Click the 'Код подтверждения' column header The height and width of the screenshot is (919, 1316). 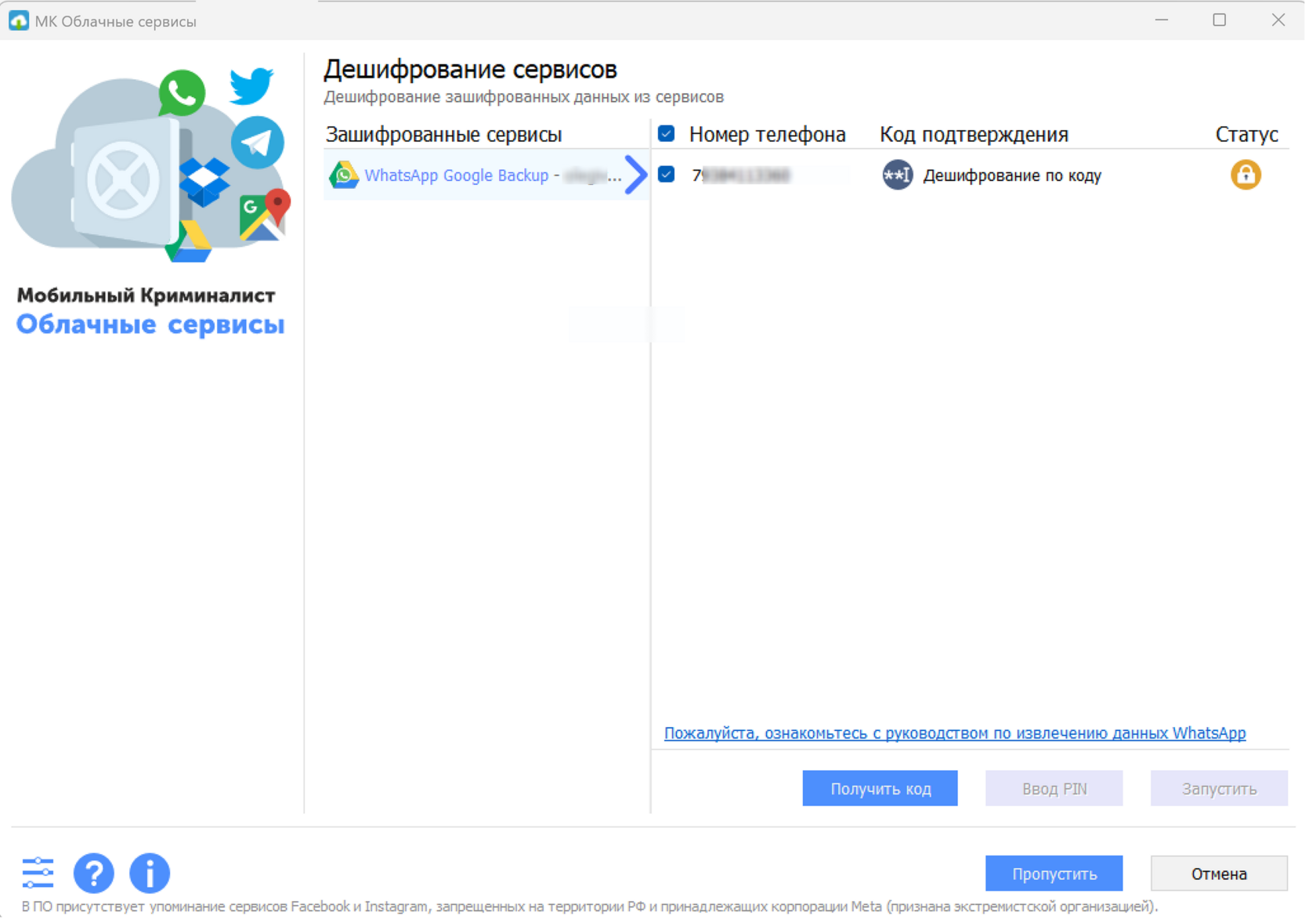pyautogui.click(x=974, y=135)
